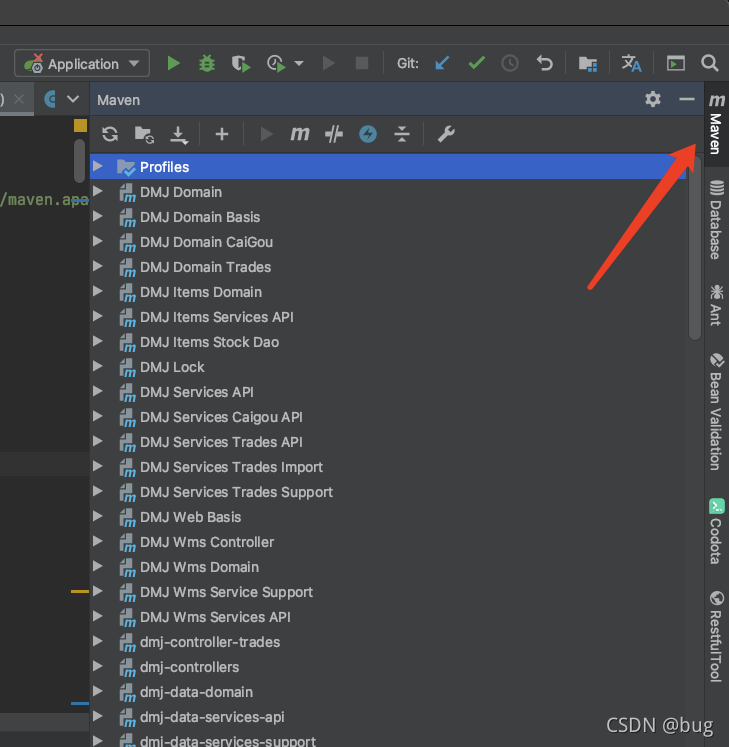Open Maven panel gear options
Image resolution: width=729 pixels, height=747 pixels.
pos(653,99)
